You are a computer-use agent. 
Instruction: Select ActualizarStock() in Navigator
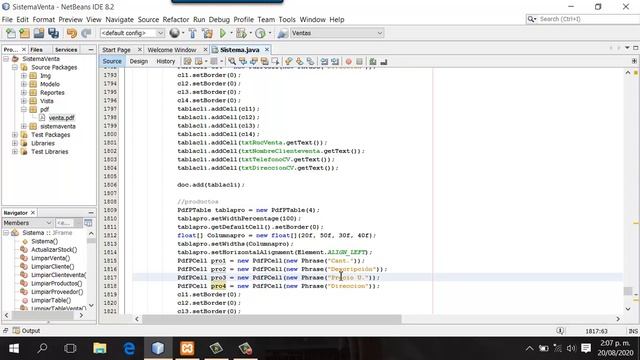54,250
